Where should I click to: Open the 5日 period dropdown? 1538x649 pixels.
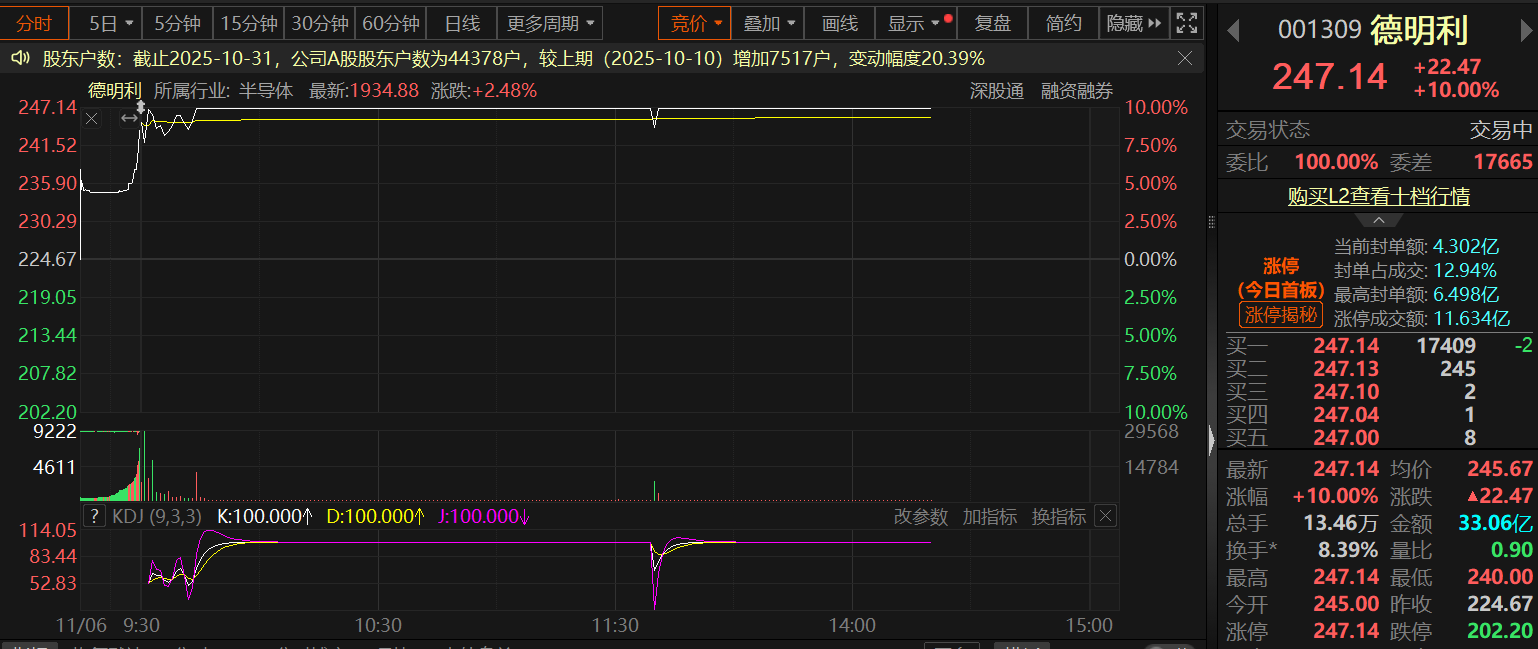108,23
